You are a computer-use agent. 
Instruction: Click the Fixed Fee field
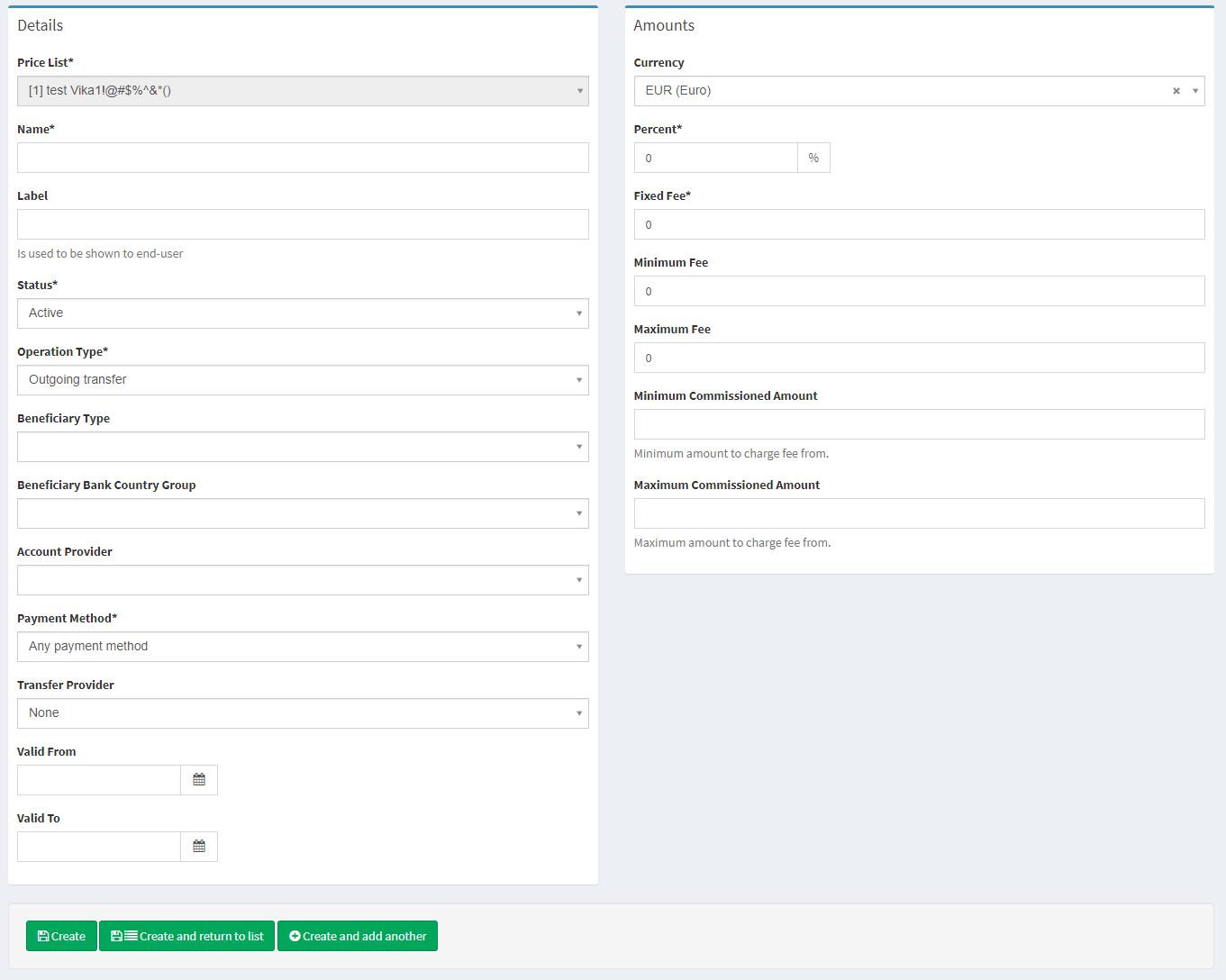919,224
